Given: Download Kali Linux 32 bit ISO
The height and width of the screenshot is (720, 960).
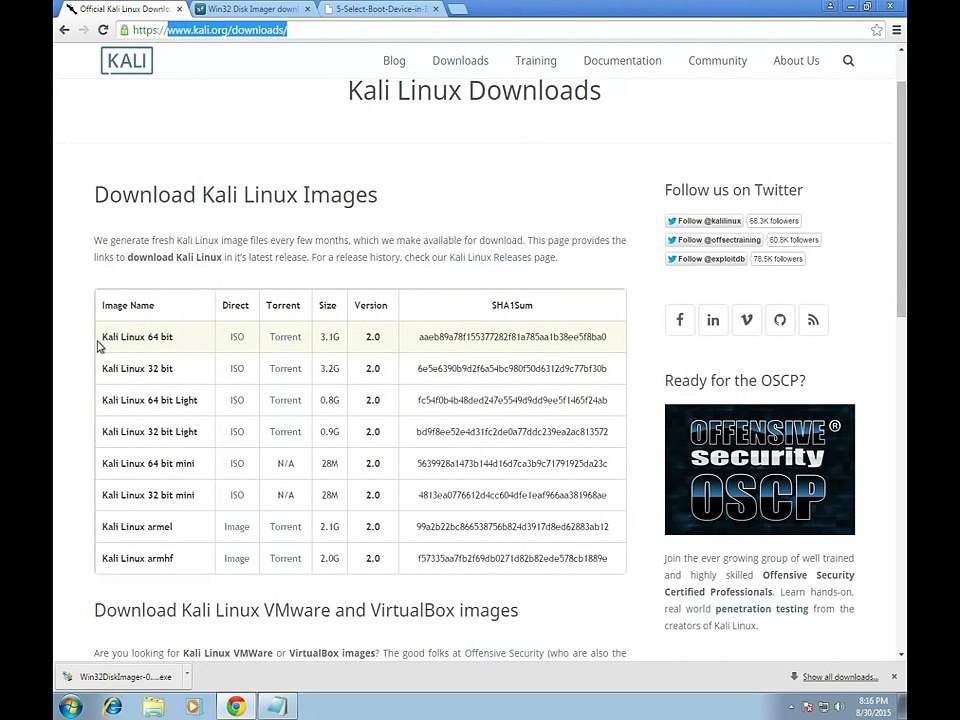Looking at the screenshot, I should click(237, 369).
